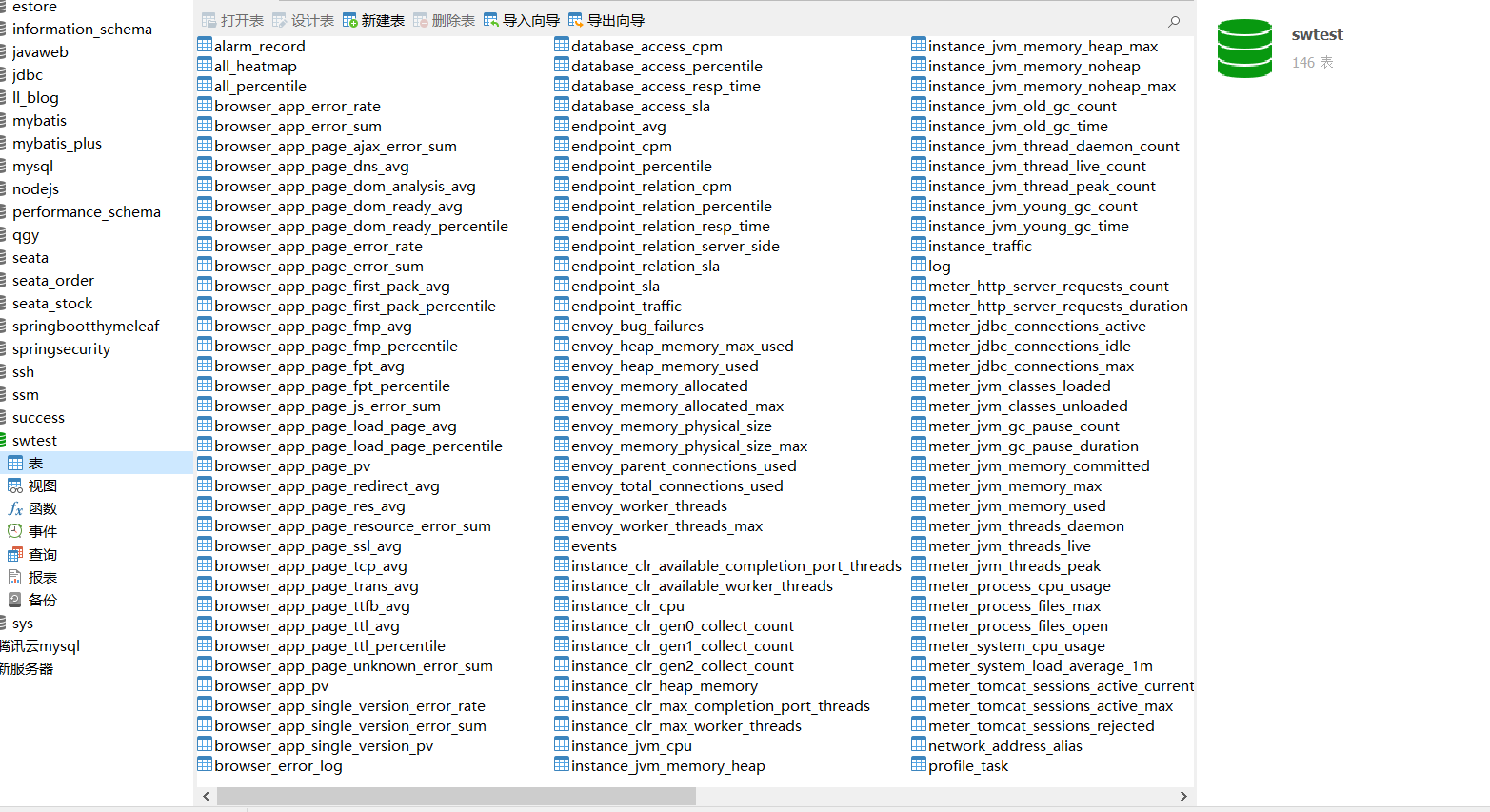Select the meter_jdbc_connections_idle table
This screenshot has height=812, width=1490.
coord(1029,346)
